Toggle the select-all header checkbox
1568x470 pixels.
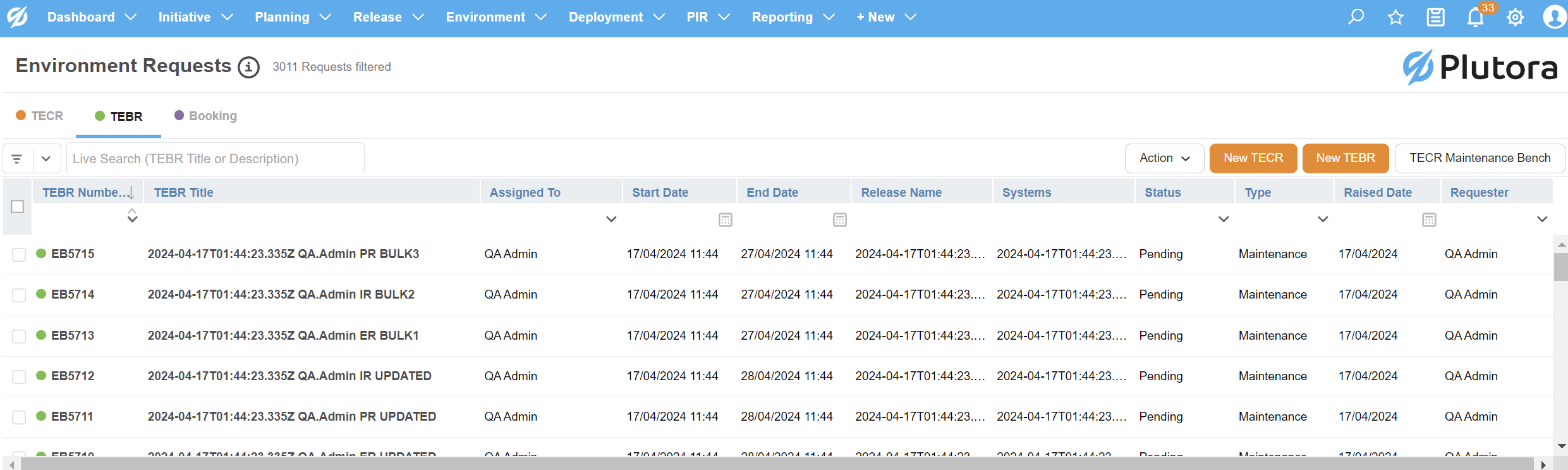pos(18,207)
